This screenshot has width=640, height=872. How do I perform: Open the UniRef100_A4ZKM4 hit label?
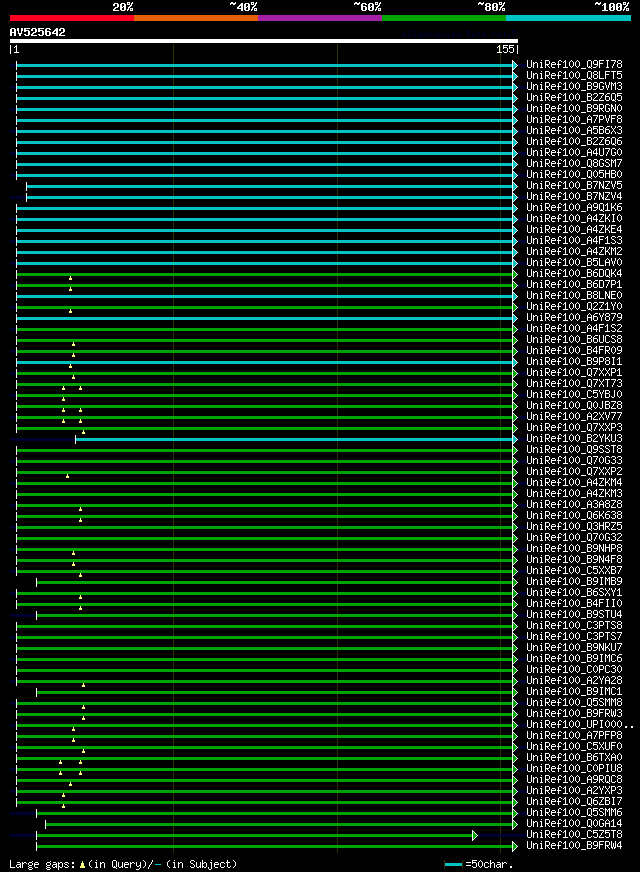point(574,483)
